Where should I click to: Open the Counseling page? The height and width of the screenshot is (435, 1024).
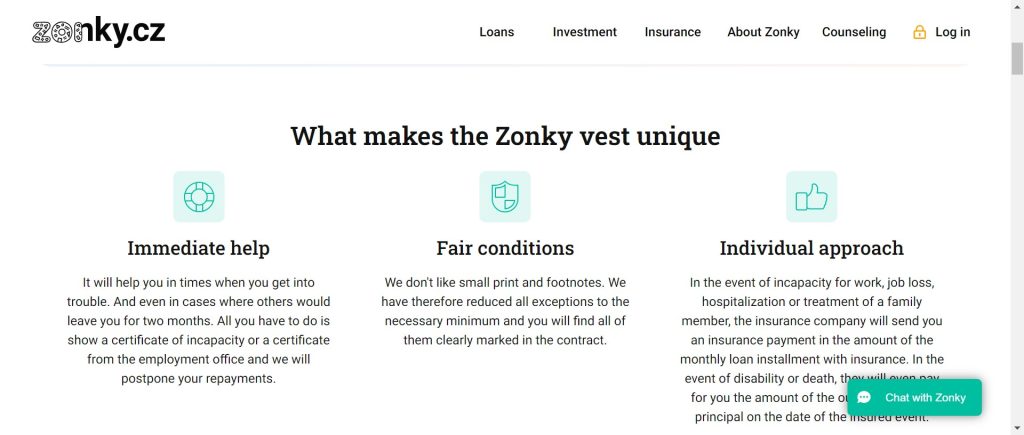coord(853,32)
